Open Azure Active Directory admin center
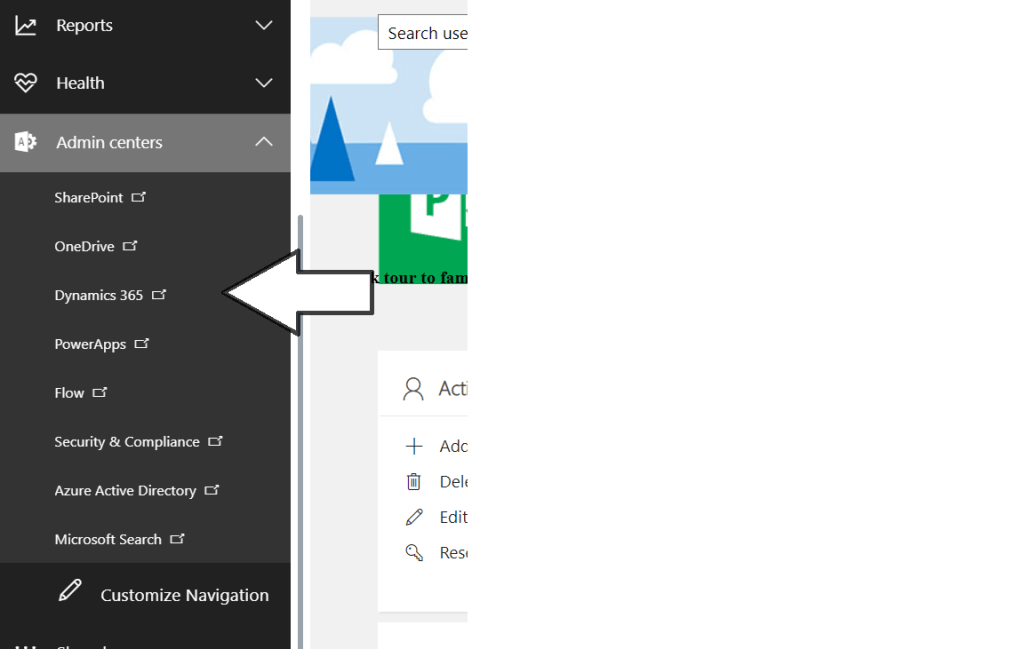The width and height of the screenshot is (1024, 649). (x=125, y=491)
